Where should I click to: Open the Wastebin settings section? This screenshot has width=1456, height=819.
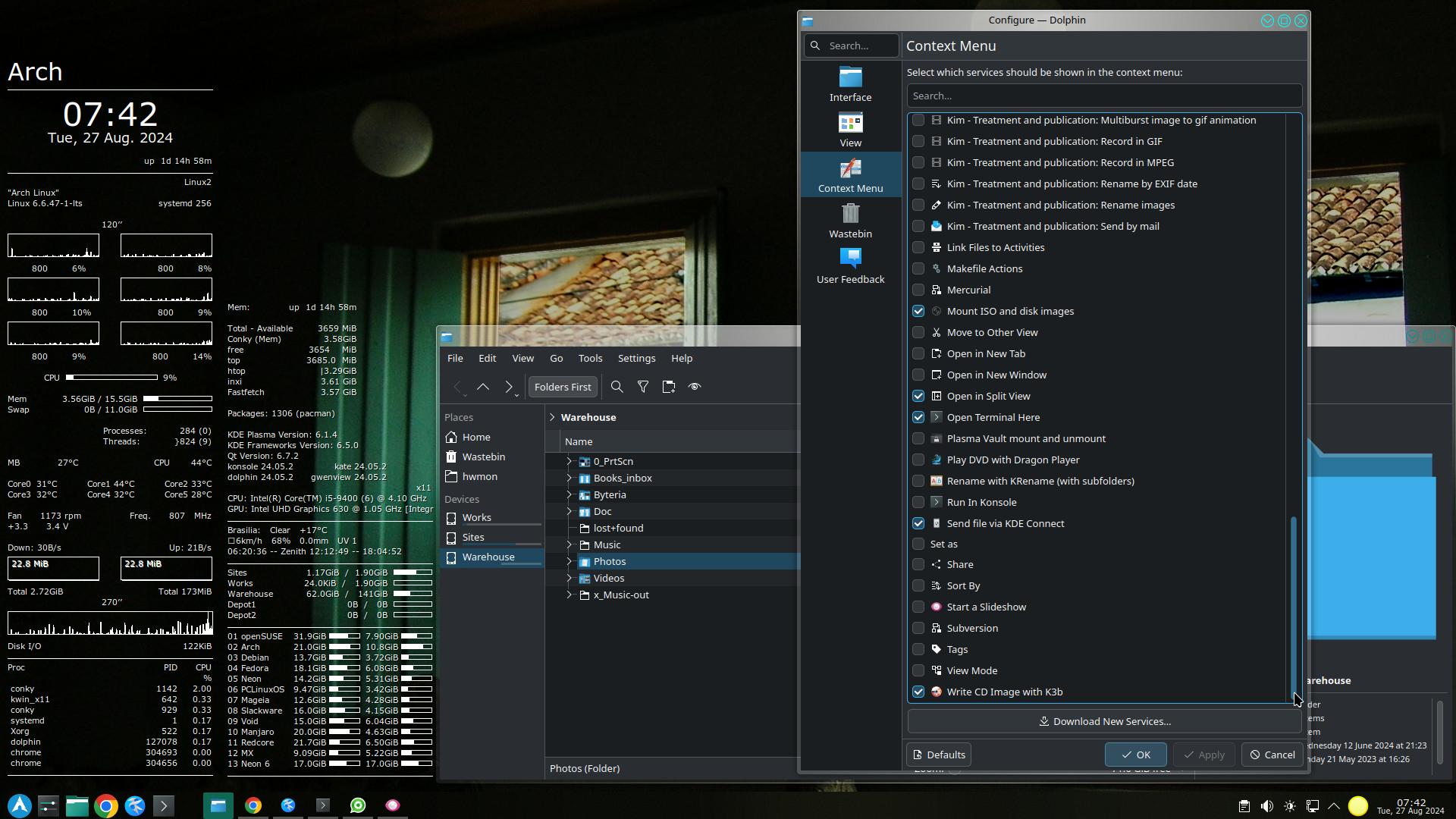(850, 221)
